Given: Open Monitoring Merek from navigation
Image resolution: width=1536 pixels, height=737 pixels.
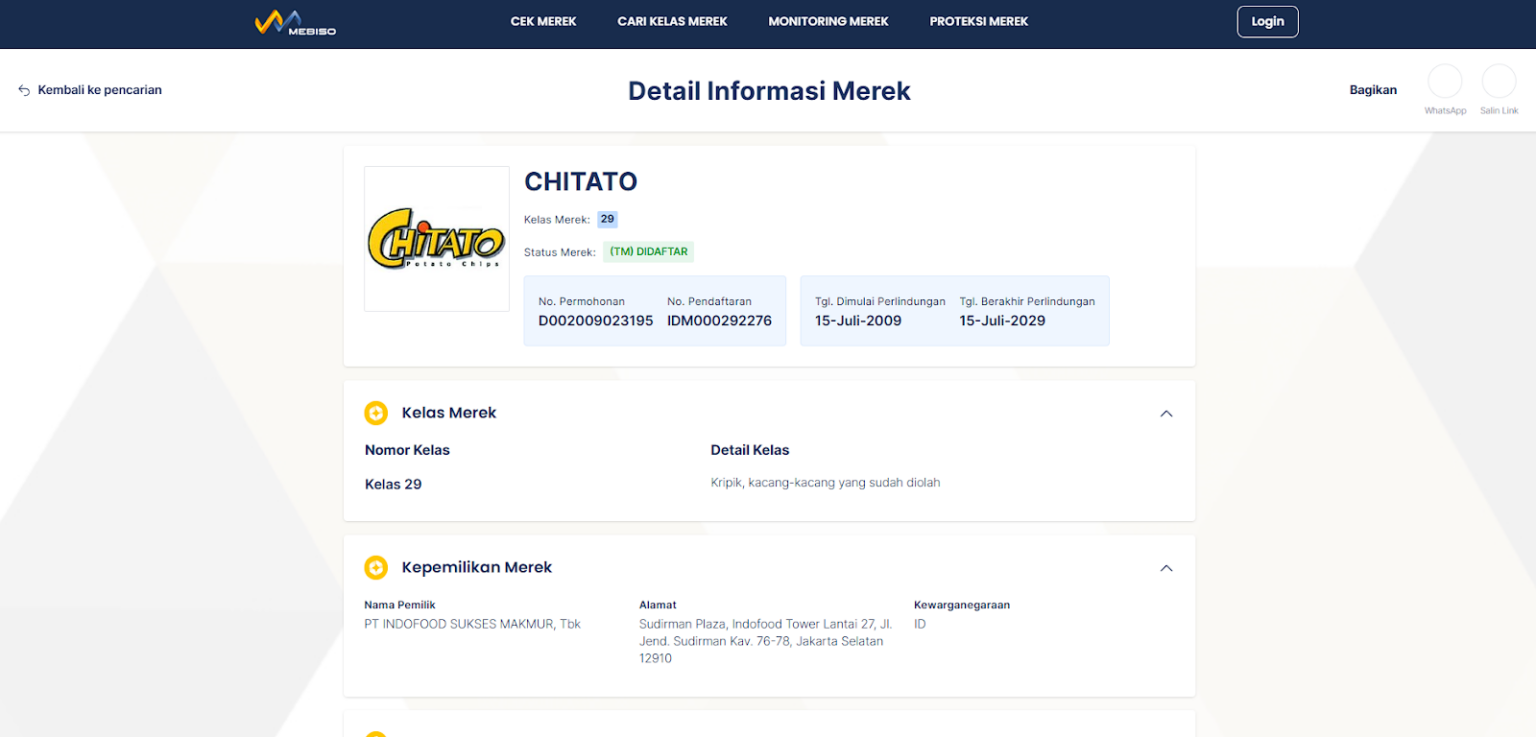Looking at the screenshot, I should tap(828, 22).
